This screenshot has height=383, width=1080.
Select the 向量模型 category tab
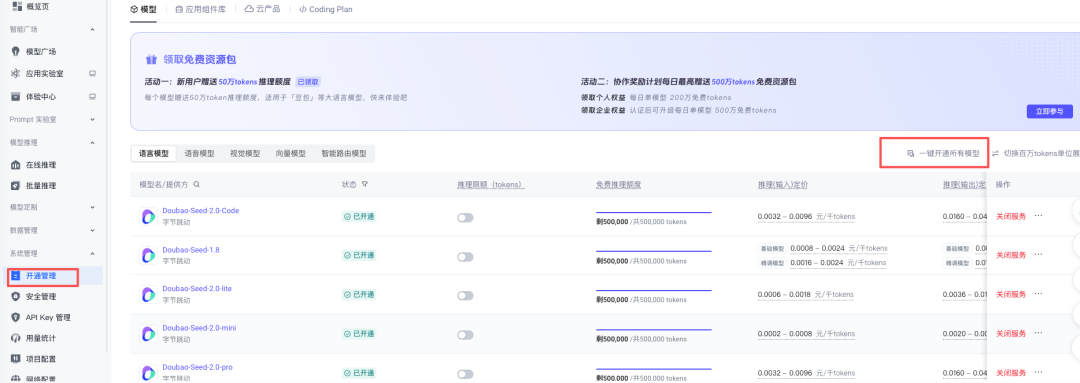pyautogui.click(x=290, y=154)
